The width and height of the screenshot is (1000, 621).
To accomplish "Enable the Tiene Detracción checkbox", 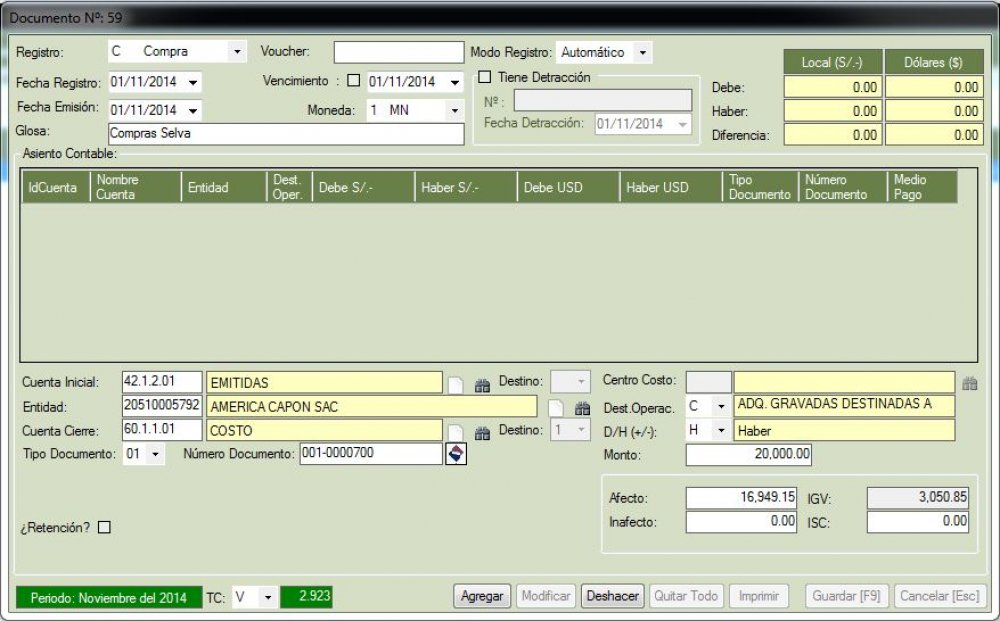I will [485, 77].
